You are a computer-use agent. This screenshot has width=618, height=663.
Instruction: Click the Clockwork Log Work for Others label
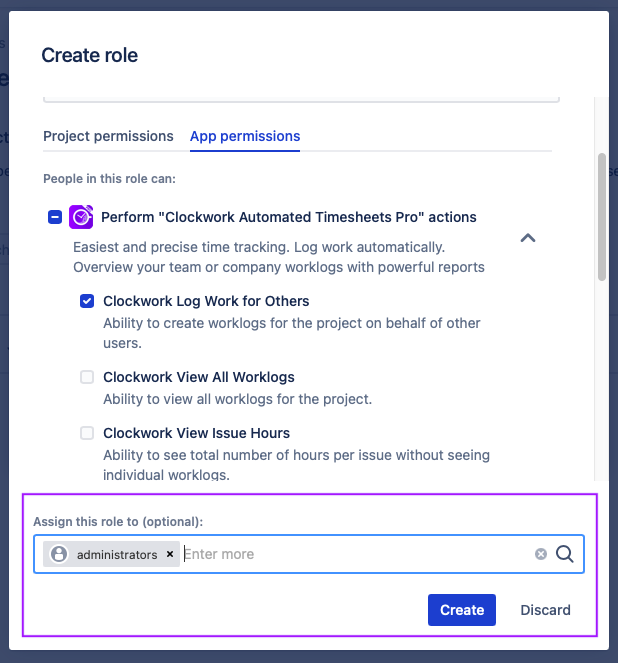pyautogui.click(x=206, y=301)
